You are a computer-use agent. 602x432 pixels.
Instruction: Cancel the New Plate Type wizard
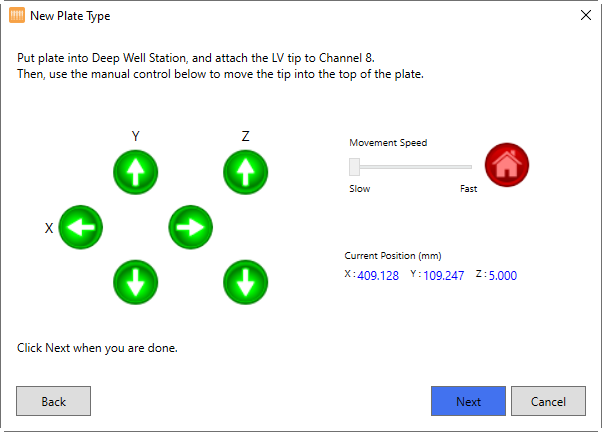[x=548, y=401]
